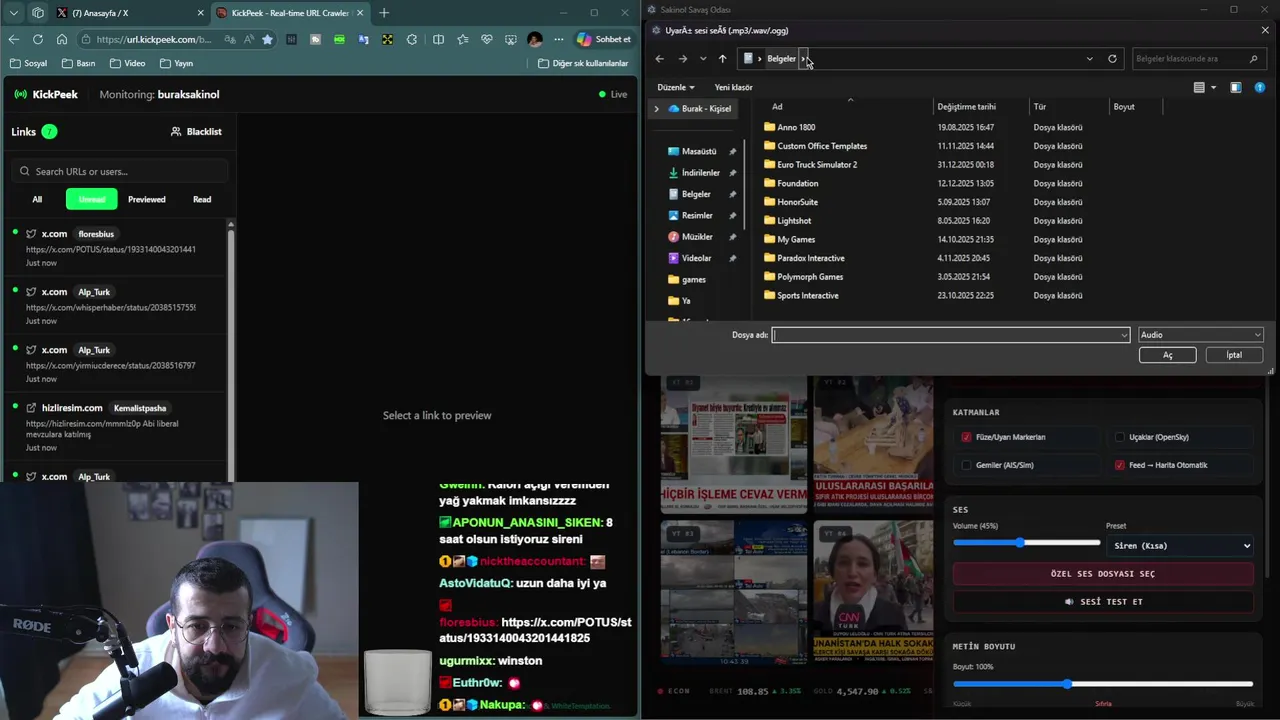Click the Search URLs or users field
This screenshot has height=720, width=1280.
click(x=120, y=171)
